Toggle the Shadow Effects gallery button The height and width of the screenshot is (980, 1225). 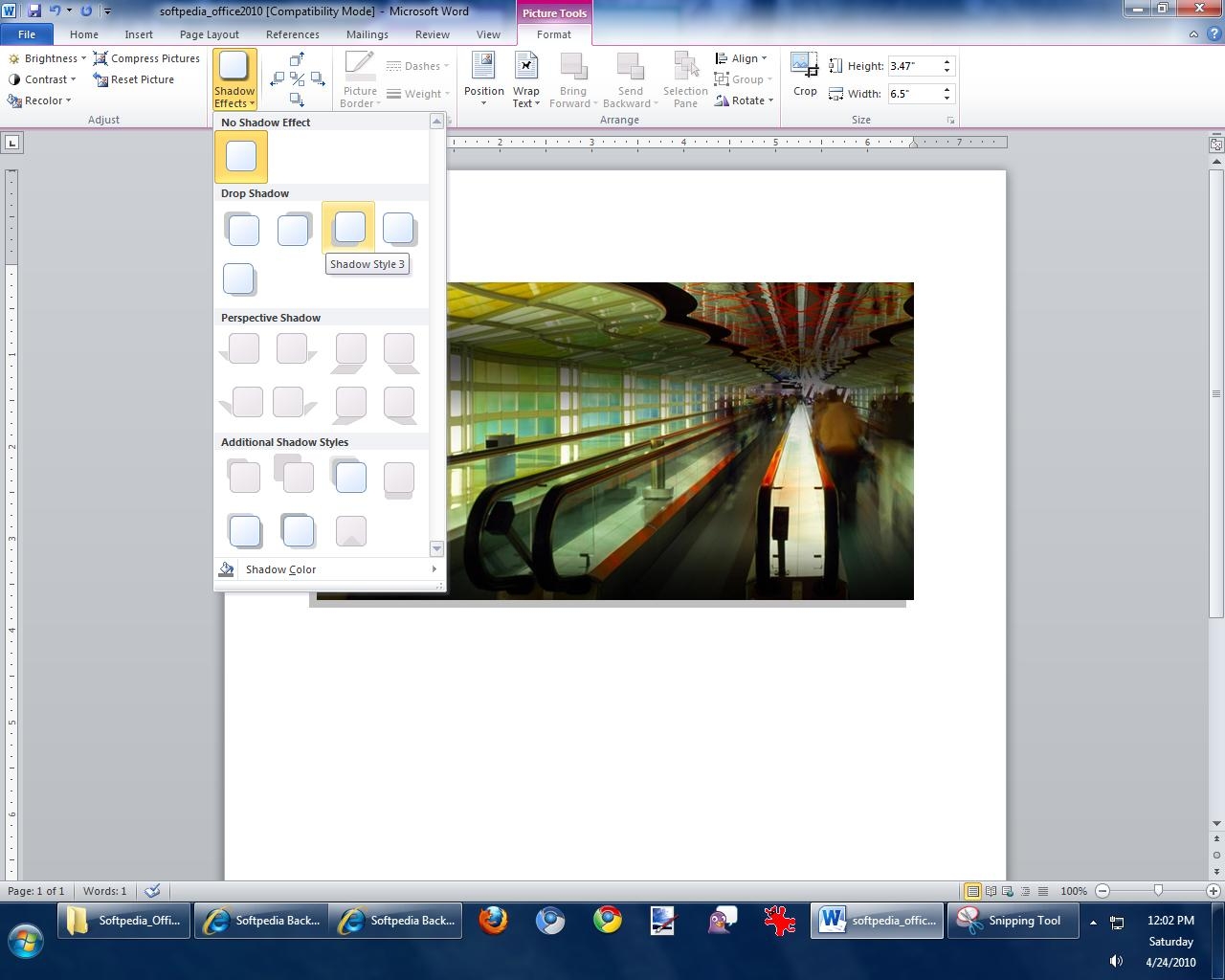[x=234, y=80]
